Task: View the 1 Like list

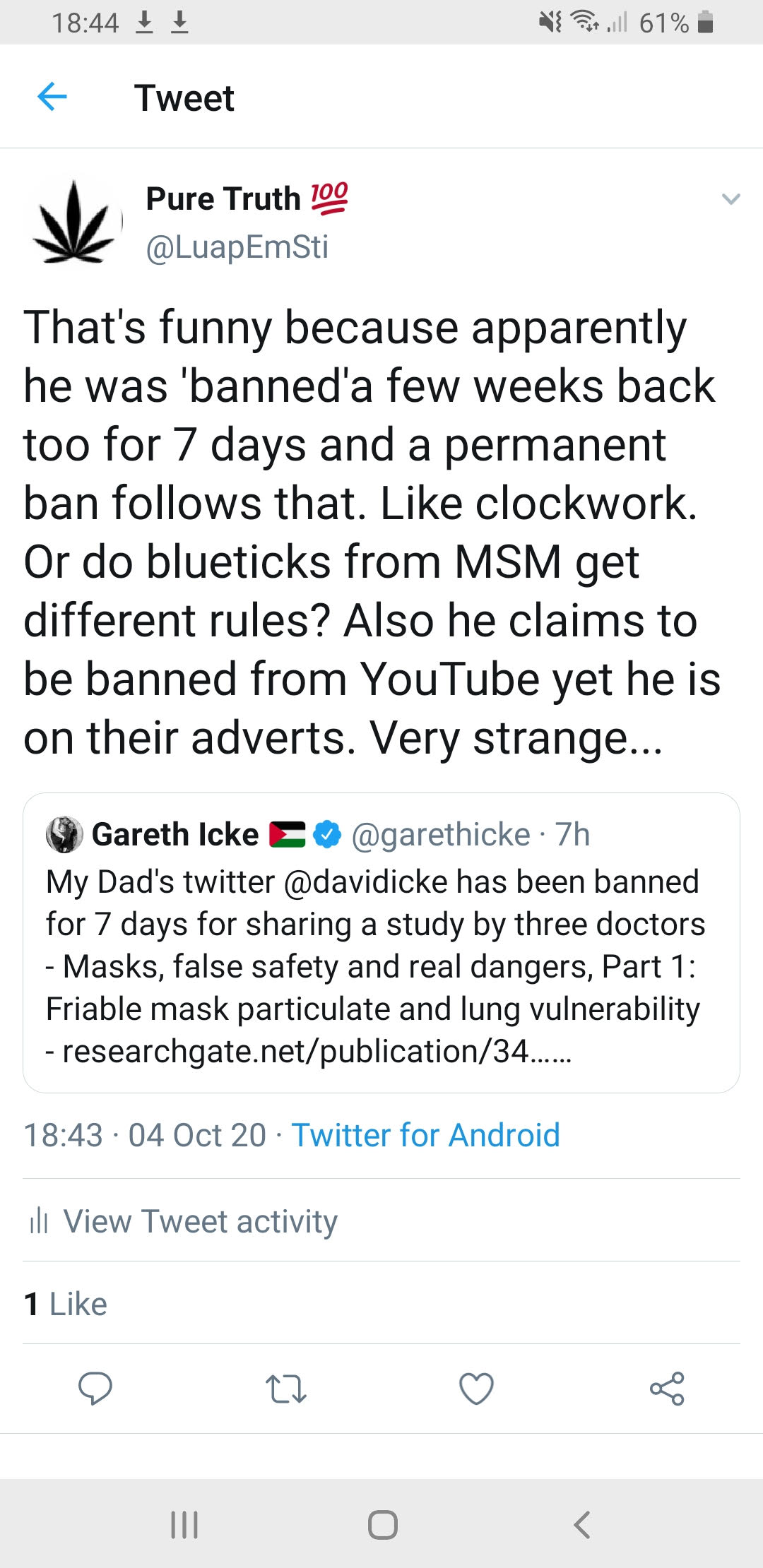Action: [65, 1303]
